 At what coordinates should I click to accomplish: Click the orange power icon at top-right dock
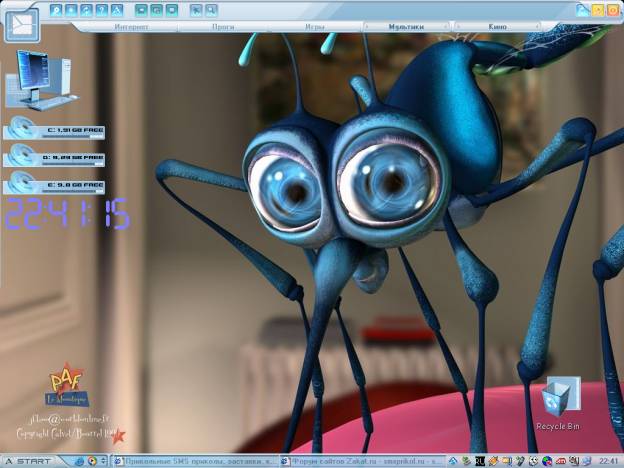(613, 10)
